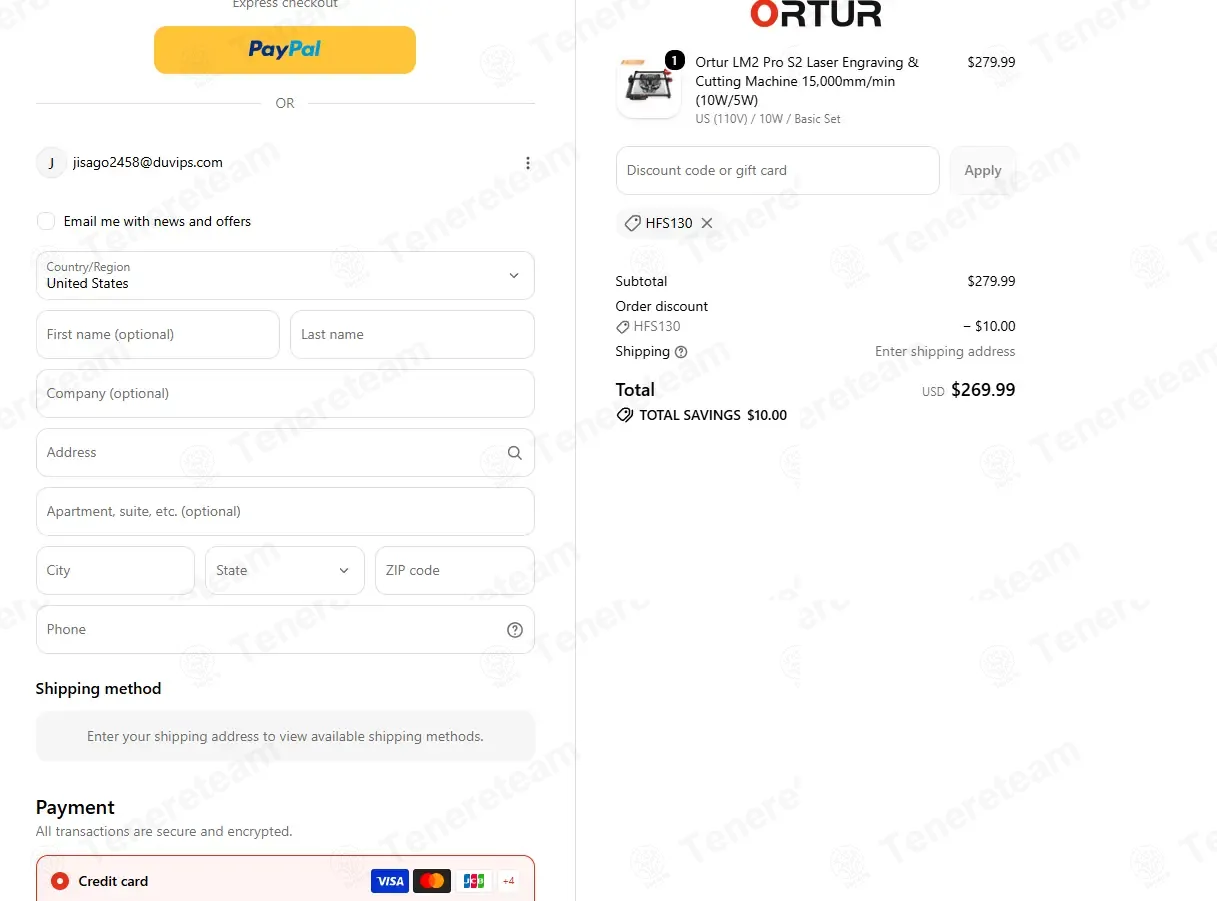Click the Apply discount button
1217x901 pixels.
pos(983,170)
